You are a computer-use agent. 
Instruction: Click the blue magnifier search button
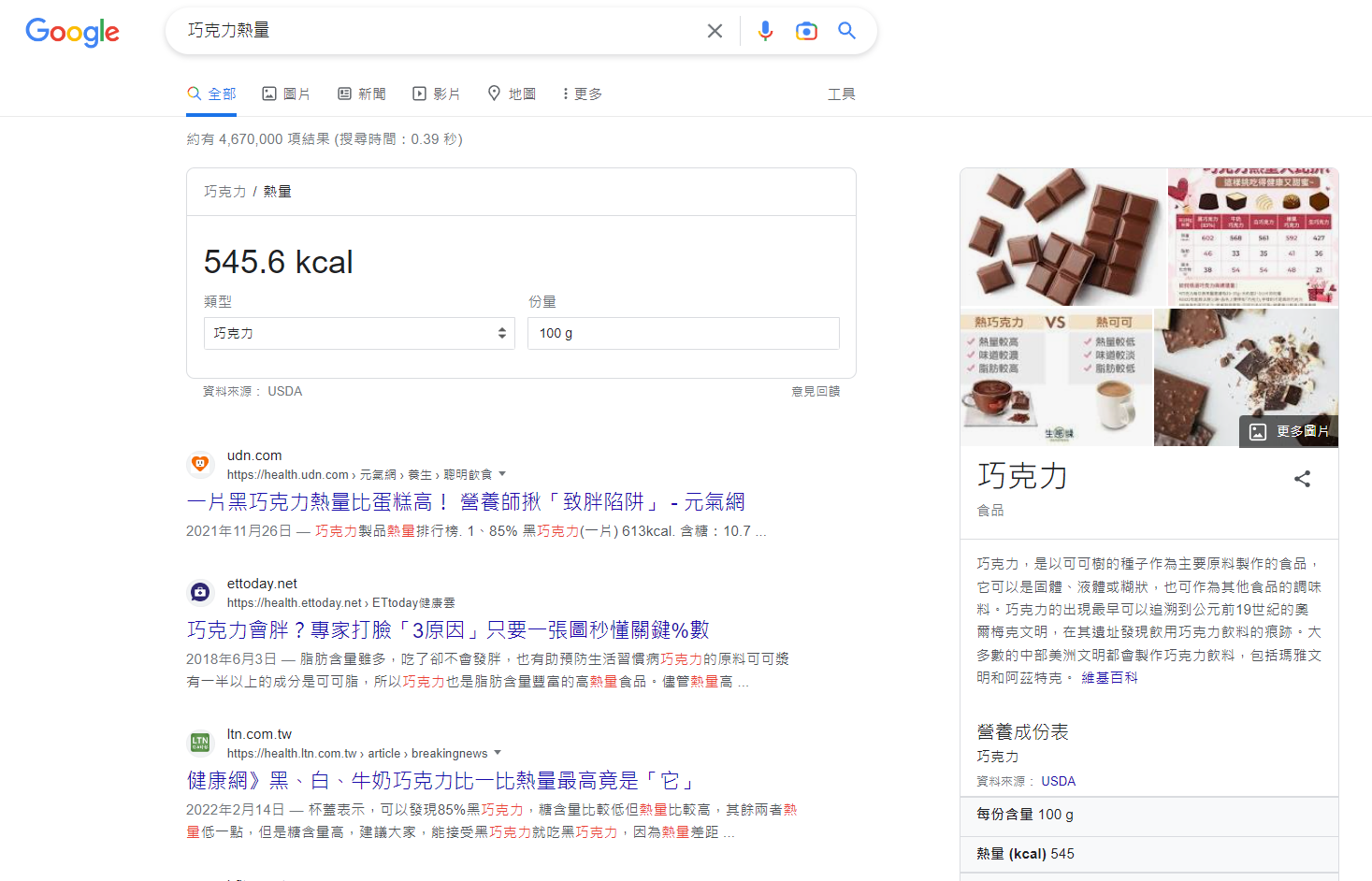846,30
